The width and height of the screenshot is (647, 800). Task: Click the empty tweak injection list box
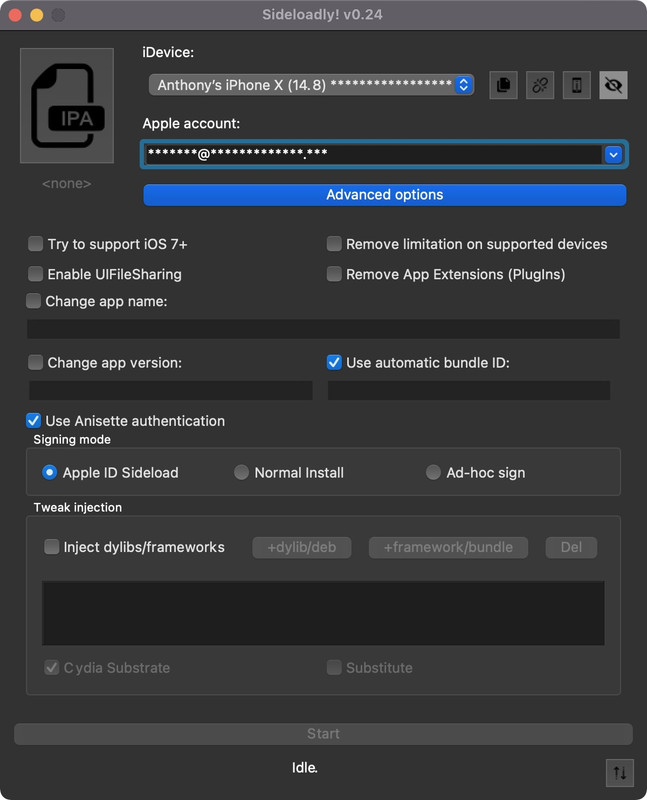pos(323,613)
